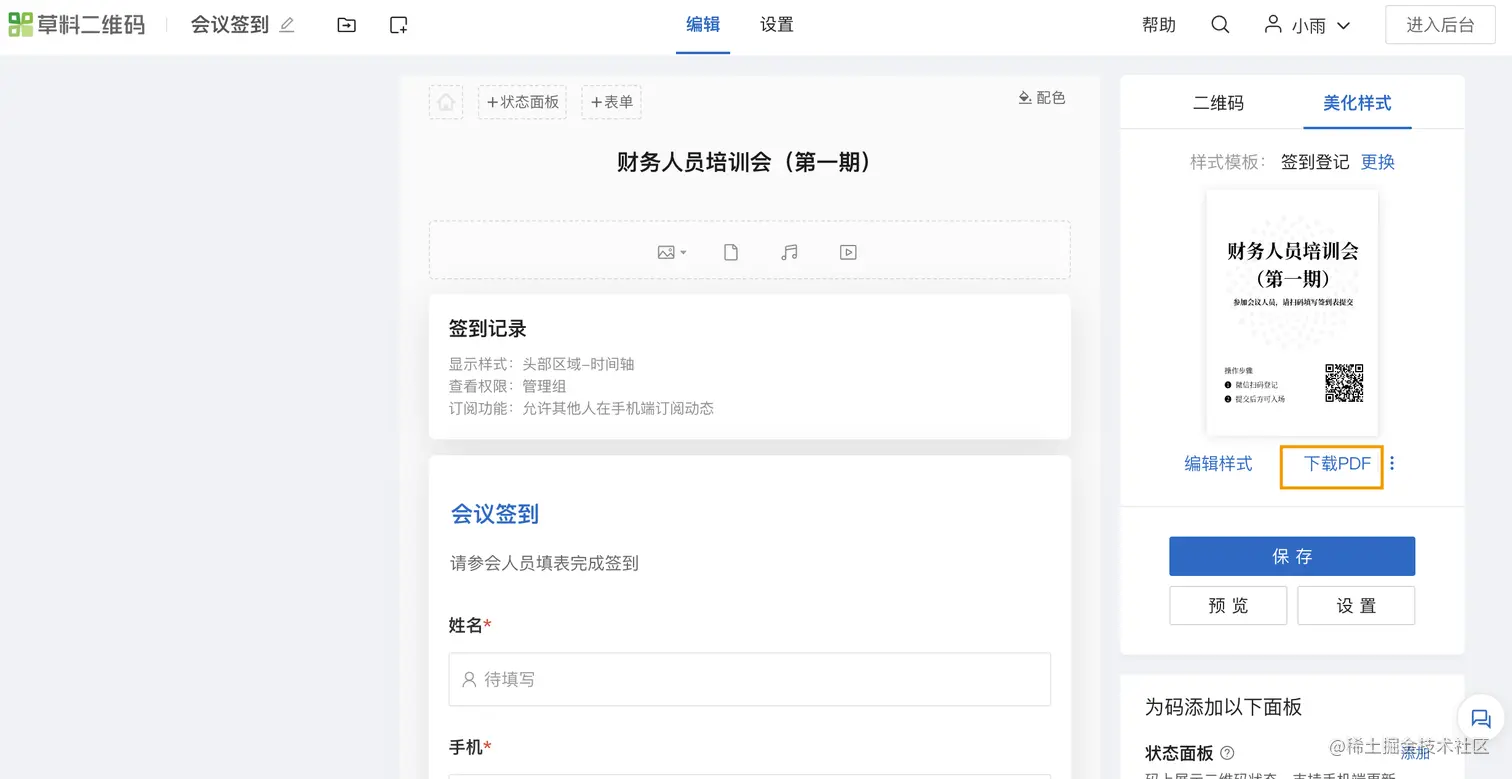
Task: Click the QR poster preview thumbnail
Action: point(1292,313)
